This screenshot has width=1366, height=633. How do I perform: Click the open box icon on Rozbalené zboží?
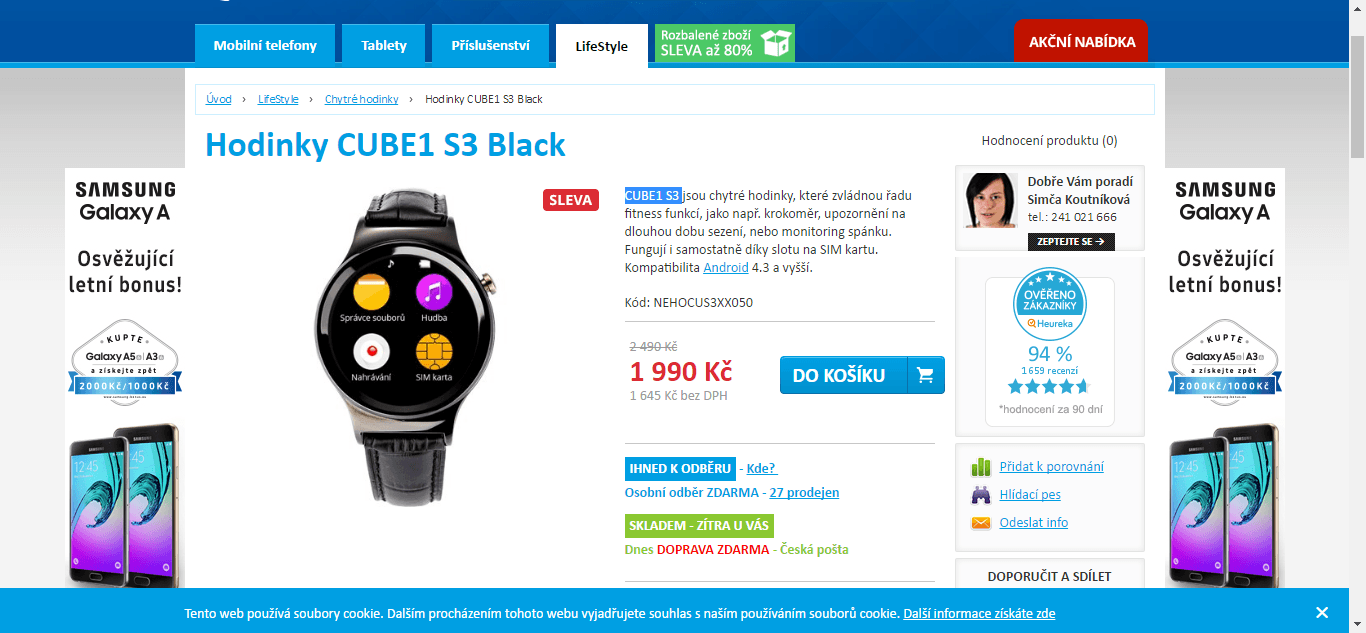[776, 43]
